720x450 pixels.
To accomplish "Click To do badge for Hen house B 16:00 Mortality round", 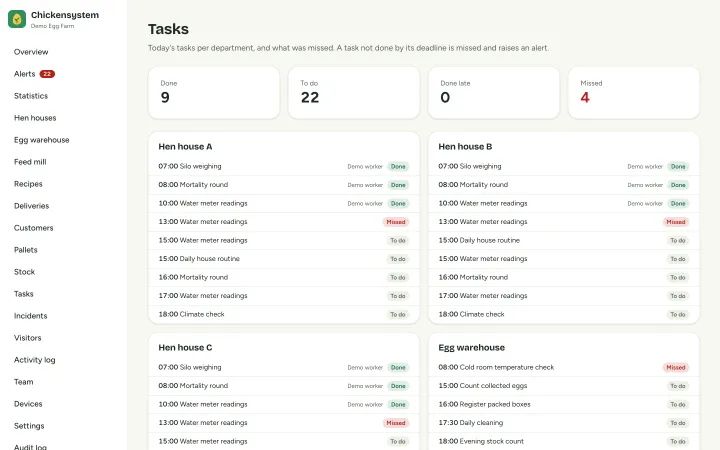I will (678, 278).
